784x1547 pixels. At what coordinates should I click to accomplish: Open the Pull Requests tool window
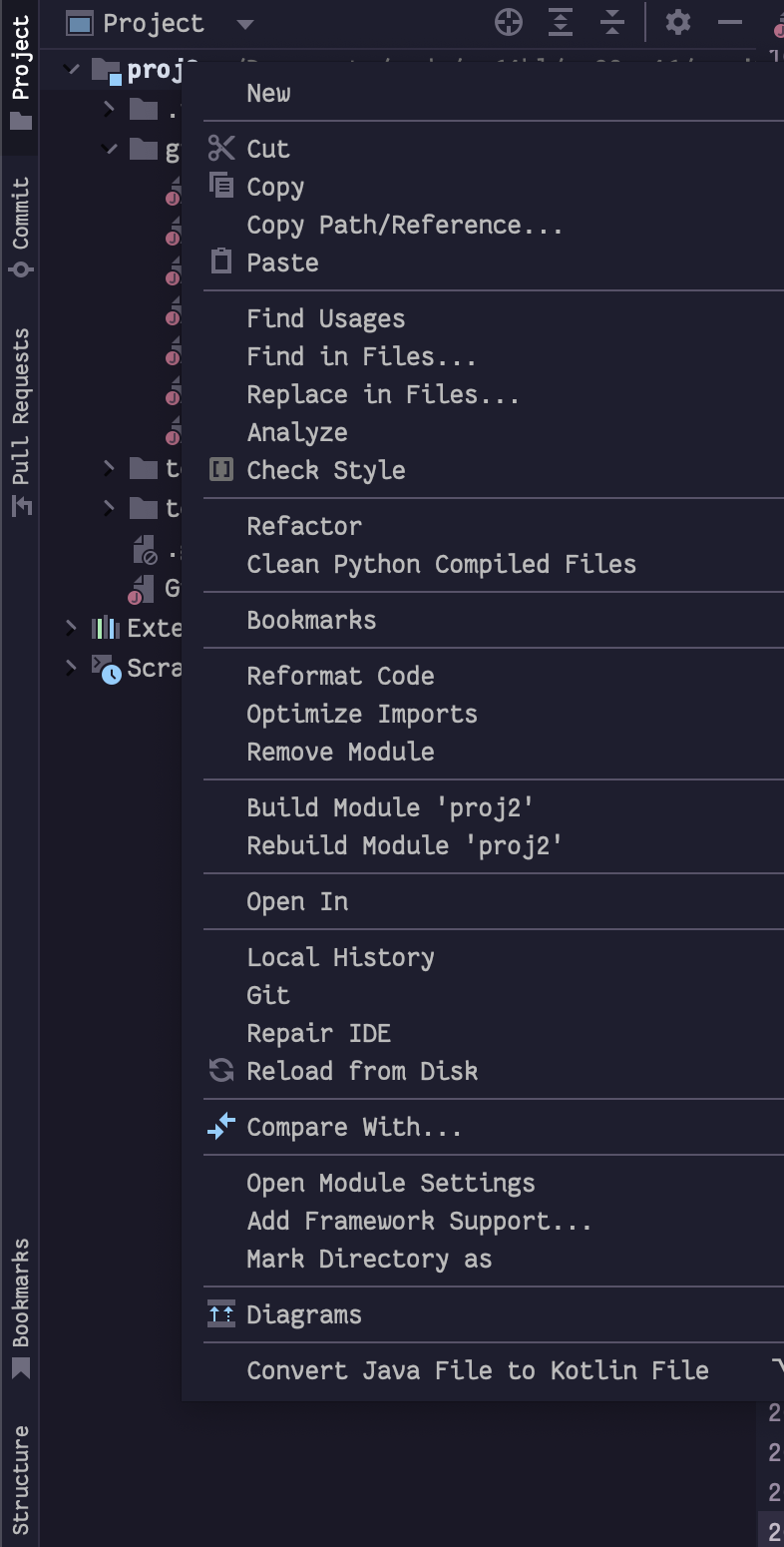20,421
